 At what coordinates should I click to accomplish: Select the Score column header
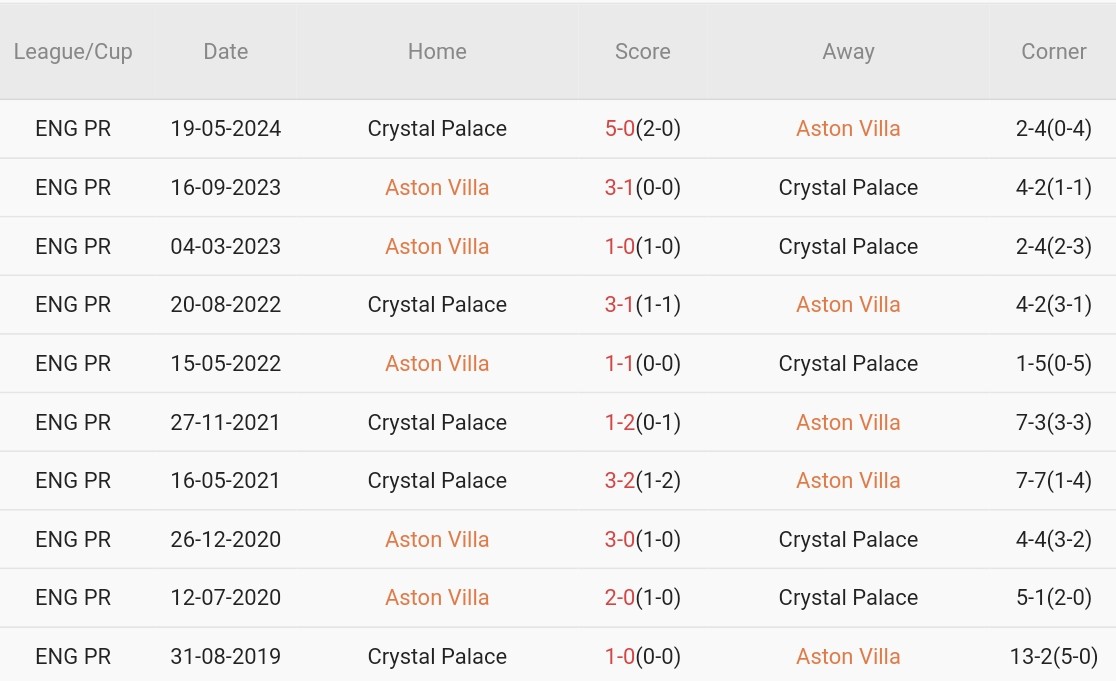[x=642, y=52]
